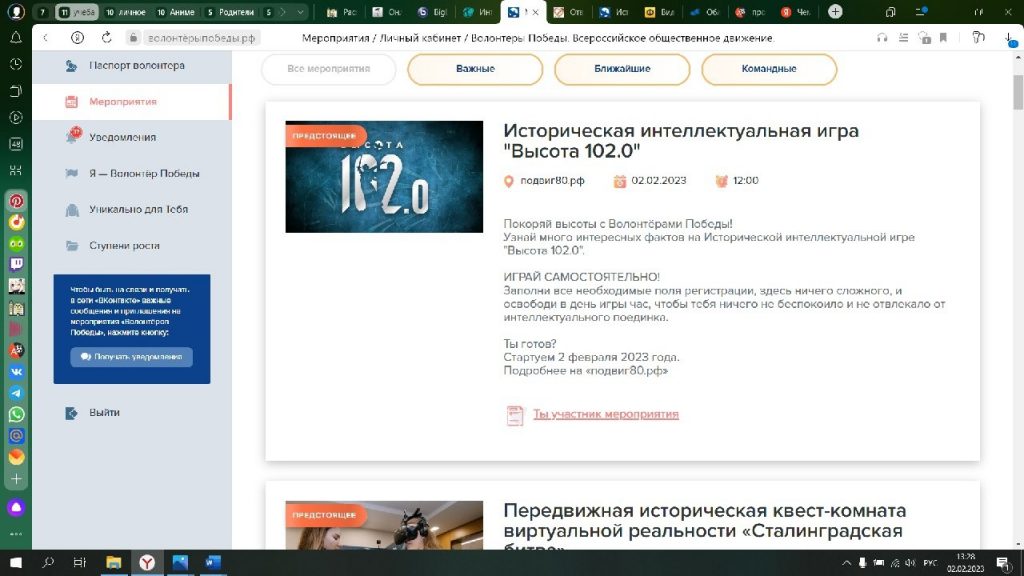Open the Windows Start menu
The height and width of the screenshot is (576, 1024).
point(16,562)
